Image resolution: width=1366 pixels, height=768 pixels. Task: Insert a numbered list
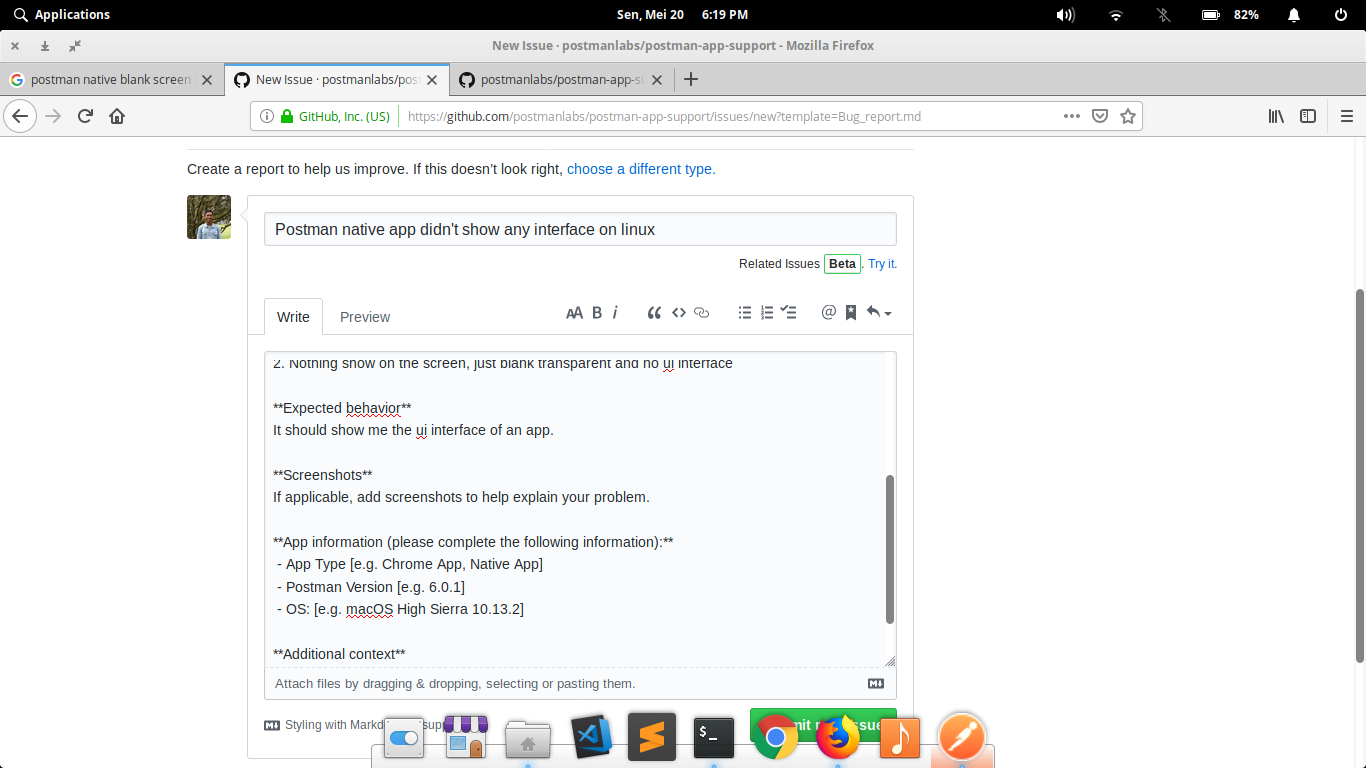766,312
